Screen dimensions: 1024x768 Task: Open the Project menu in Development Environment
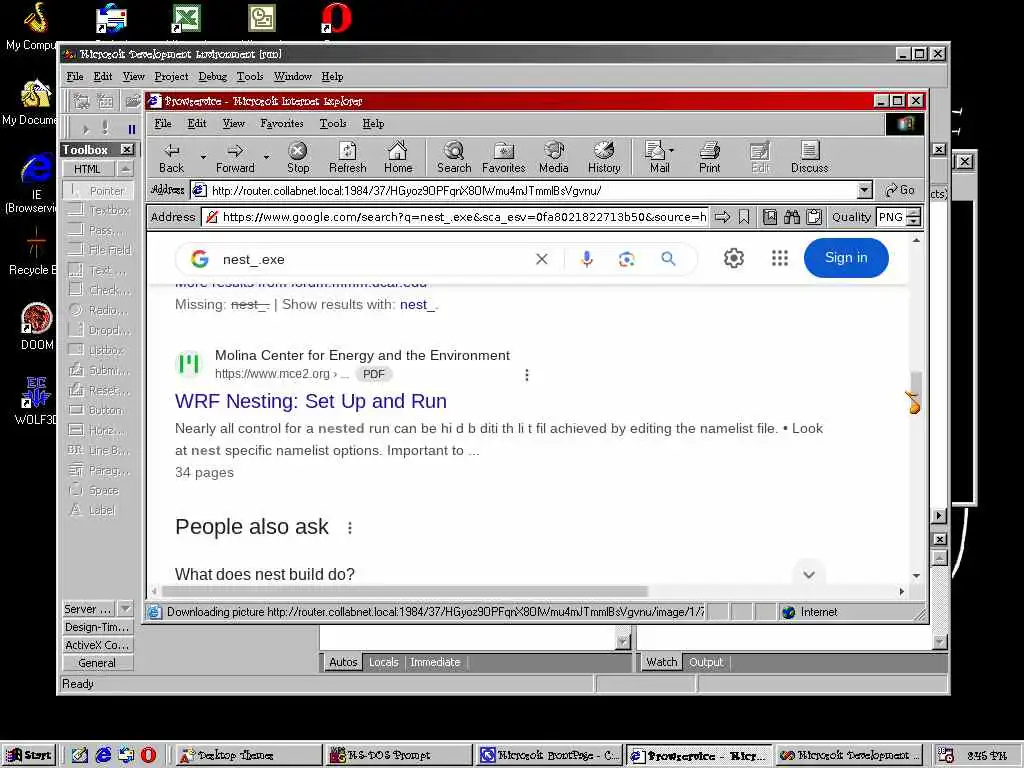(171, 76)
